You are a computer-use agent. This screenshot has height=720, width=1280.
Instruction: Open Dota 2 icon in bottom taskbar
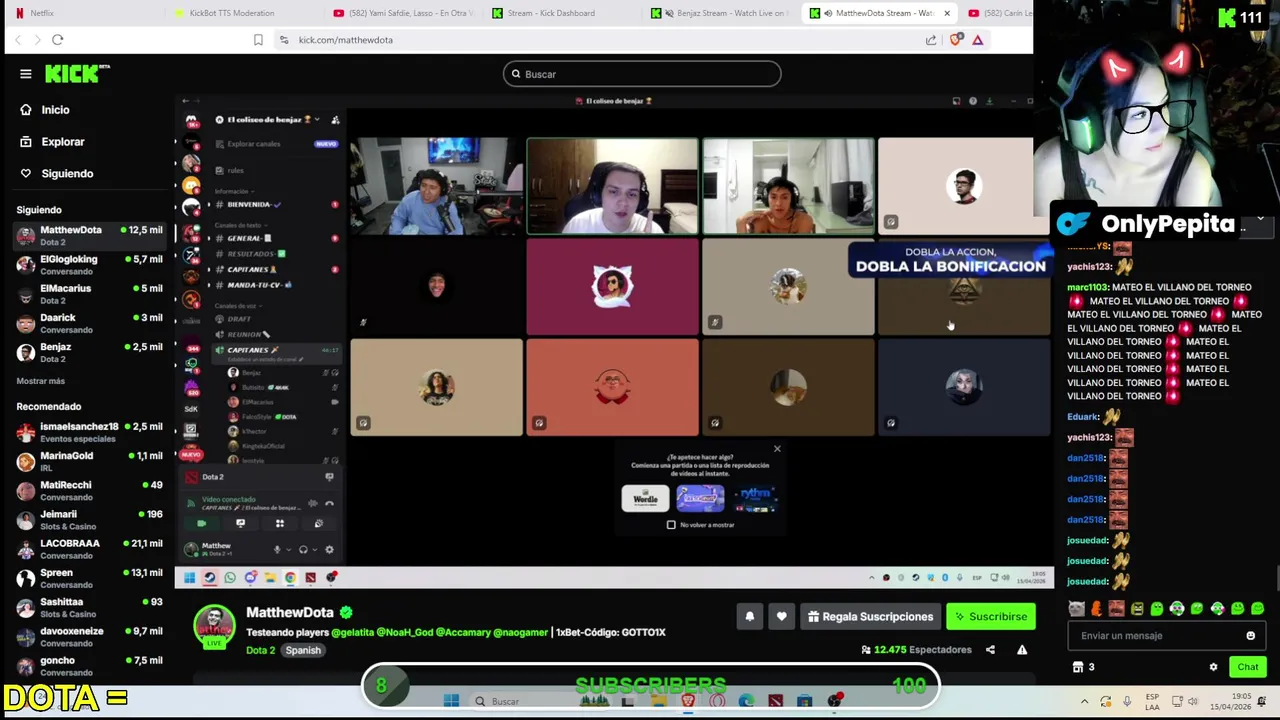(x=775, y=701)
